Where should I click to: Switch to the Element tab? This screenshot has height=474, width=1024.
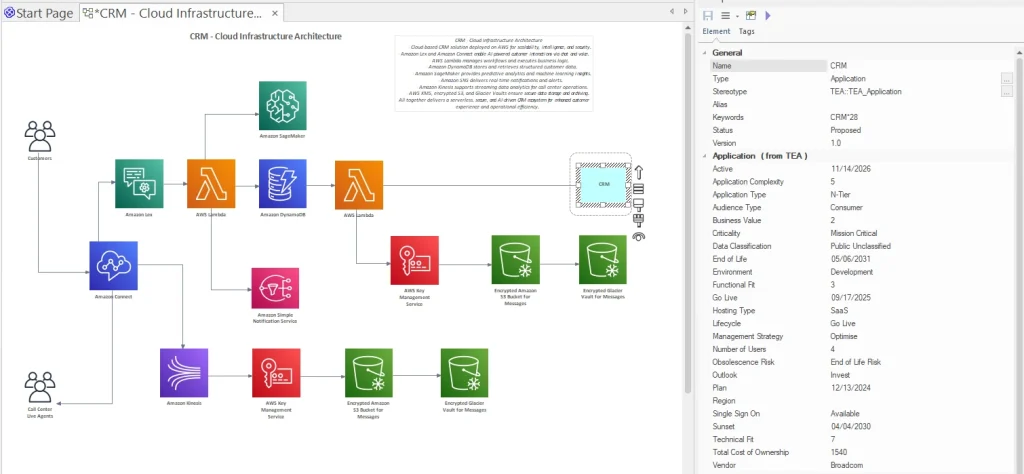[716, 31]
